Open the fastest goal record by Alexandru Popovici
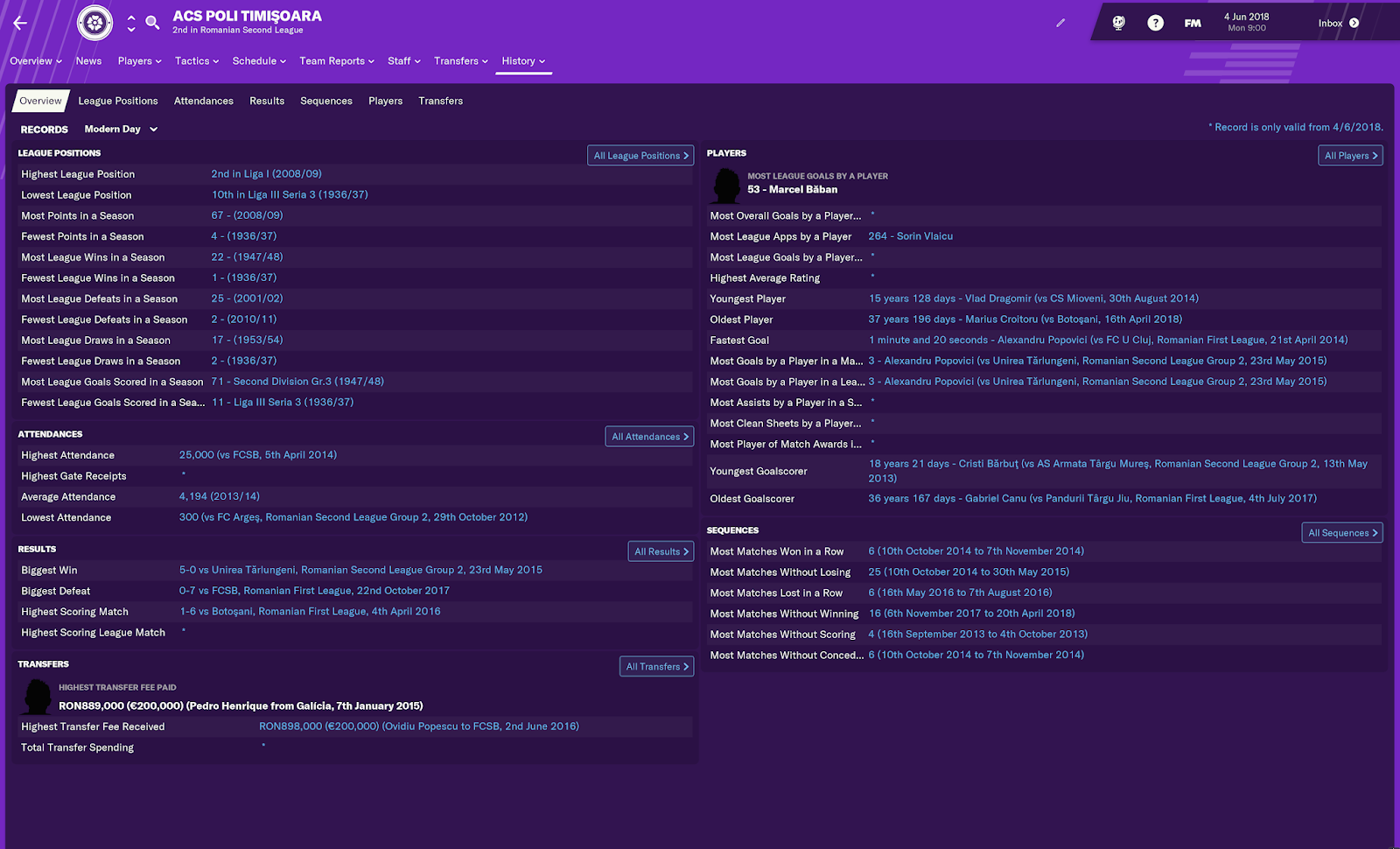1400x849 pixels. (1108, 340)
